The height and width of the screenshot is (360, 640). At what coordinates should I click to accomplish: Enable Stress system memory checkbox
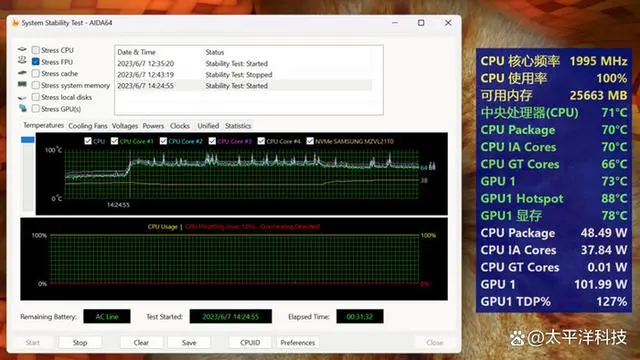pyautogui.click(x=36, y=85)
